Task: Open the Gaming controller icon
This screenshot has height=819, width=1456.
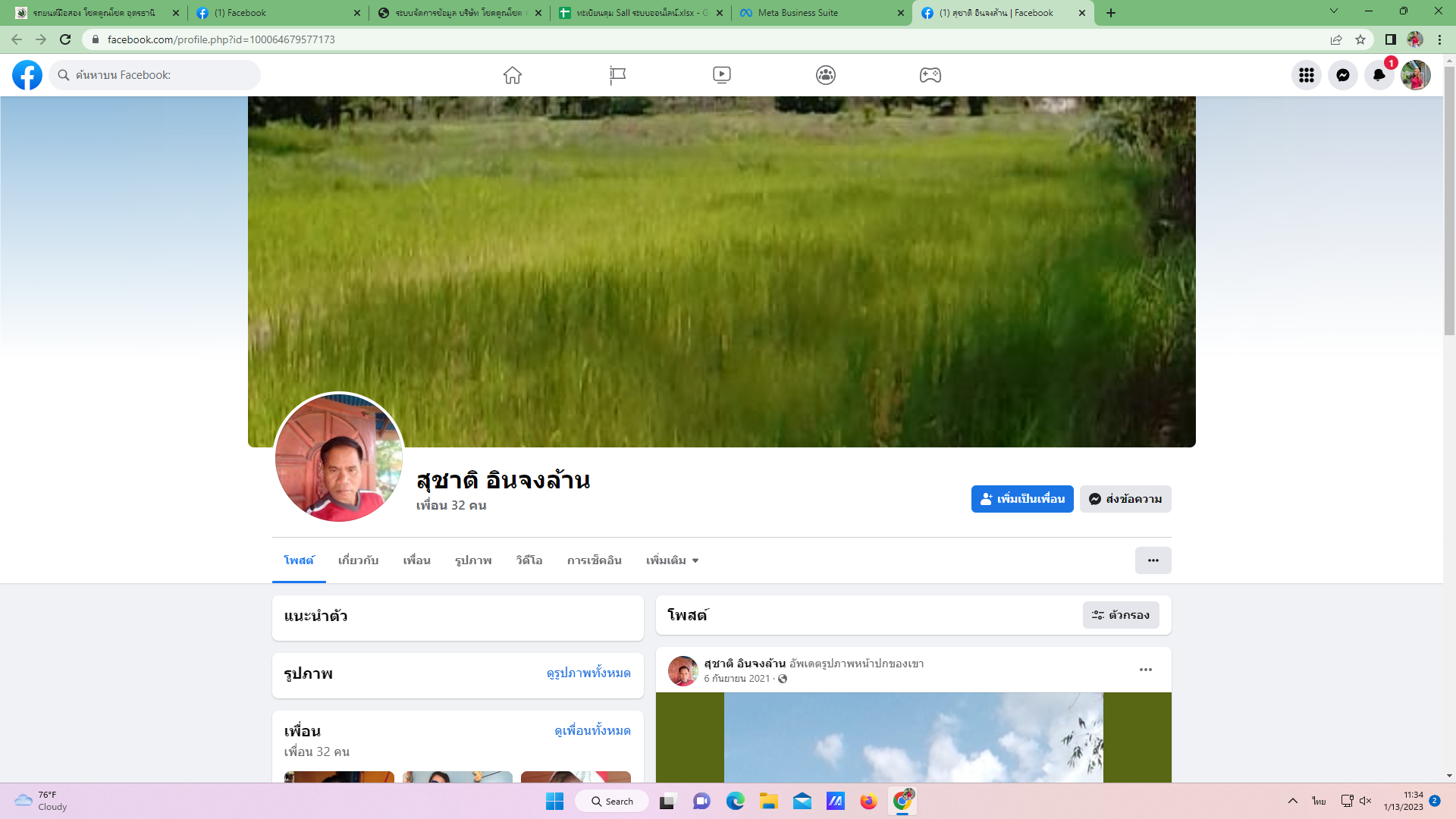Action: click(x=930, y=75)
